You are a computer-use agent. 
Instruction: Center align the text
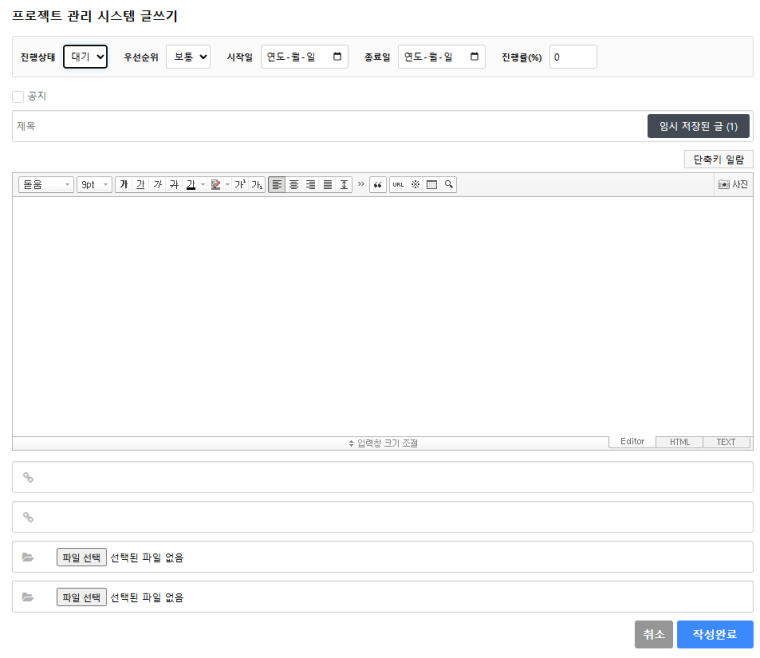click(294, 185)
